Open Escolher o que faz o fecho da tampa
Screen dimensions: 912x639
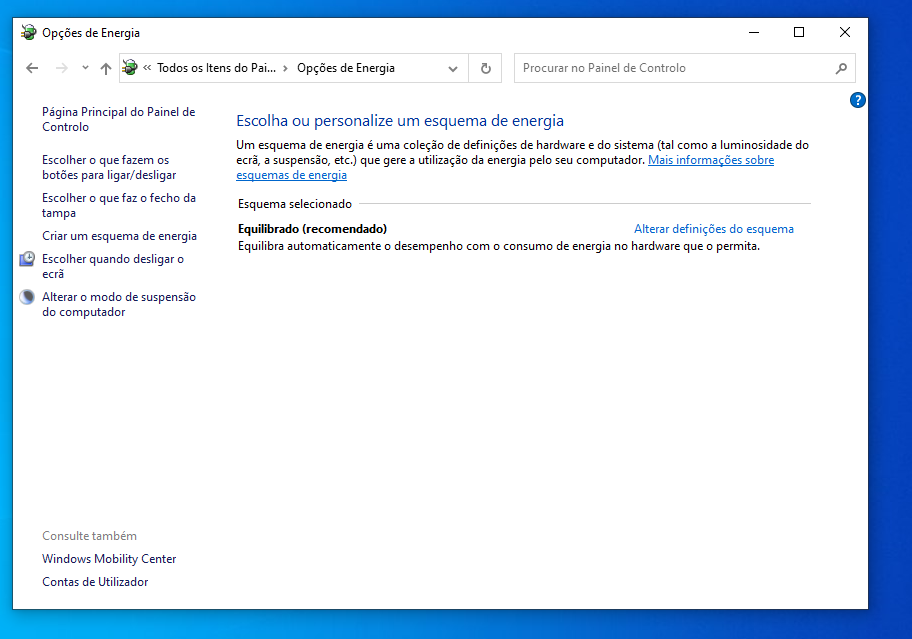click(x=119, y=205)
